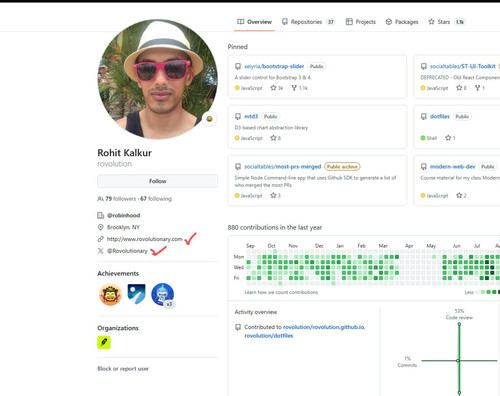View stars of modern-web-dev repository
The width and height of the screenshot is (500, 396).
[x=461, y=196]
